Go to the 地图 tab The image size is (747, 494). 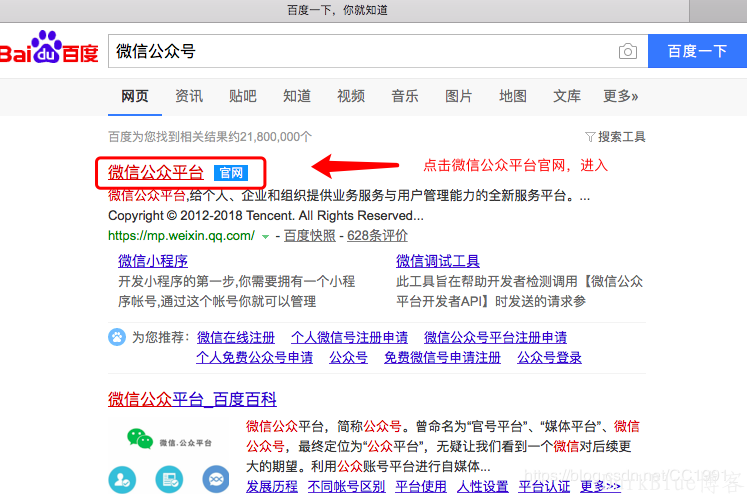[x=513, y=96]
